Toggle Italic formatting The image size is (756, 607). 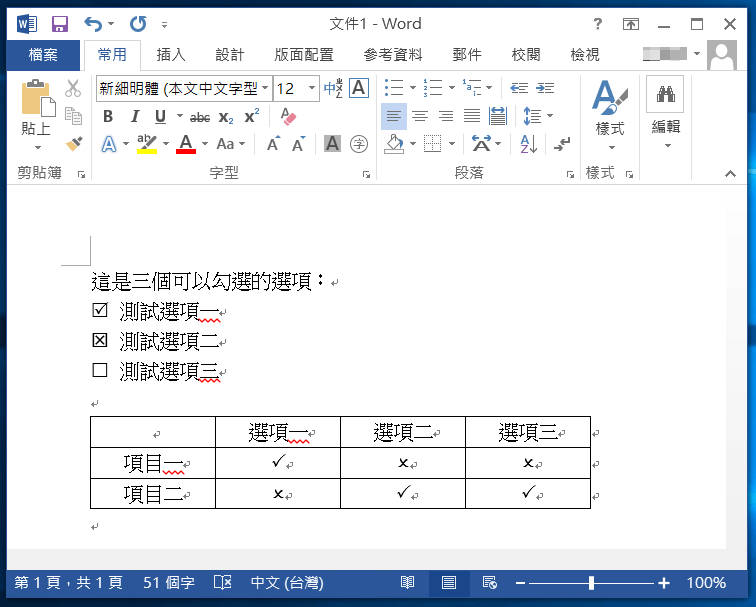[135, 116]
